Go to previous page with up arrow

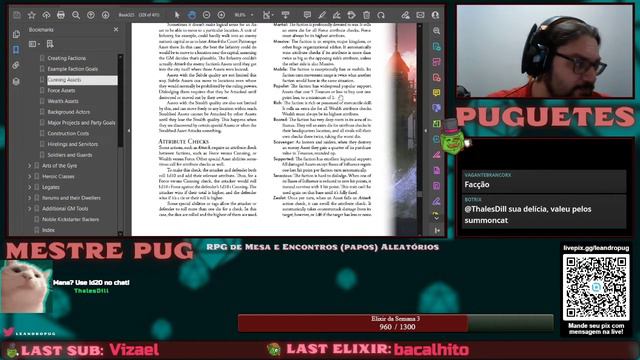coord(91,15)
